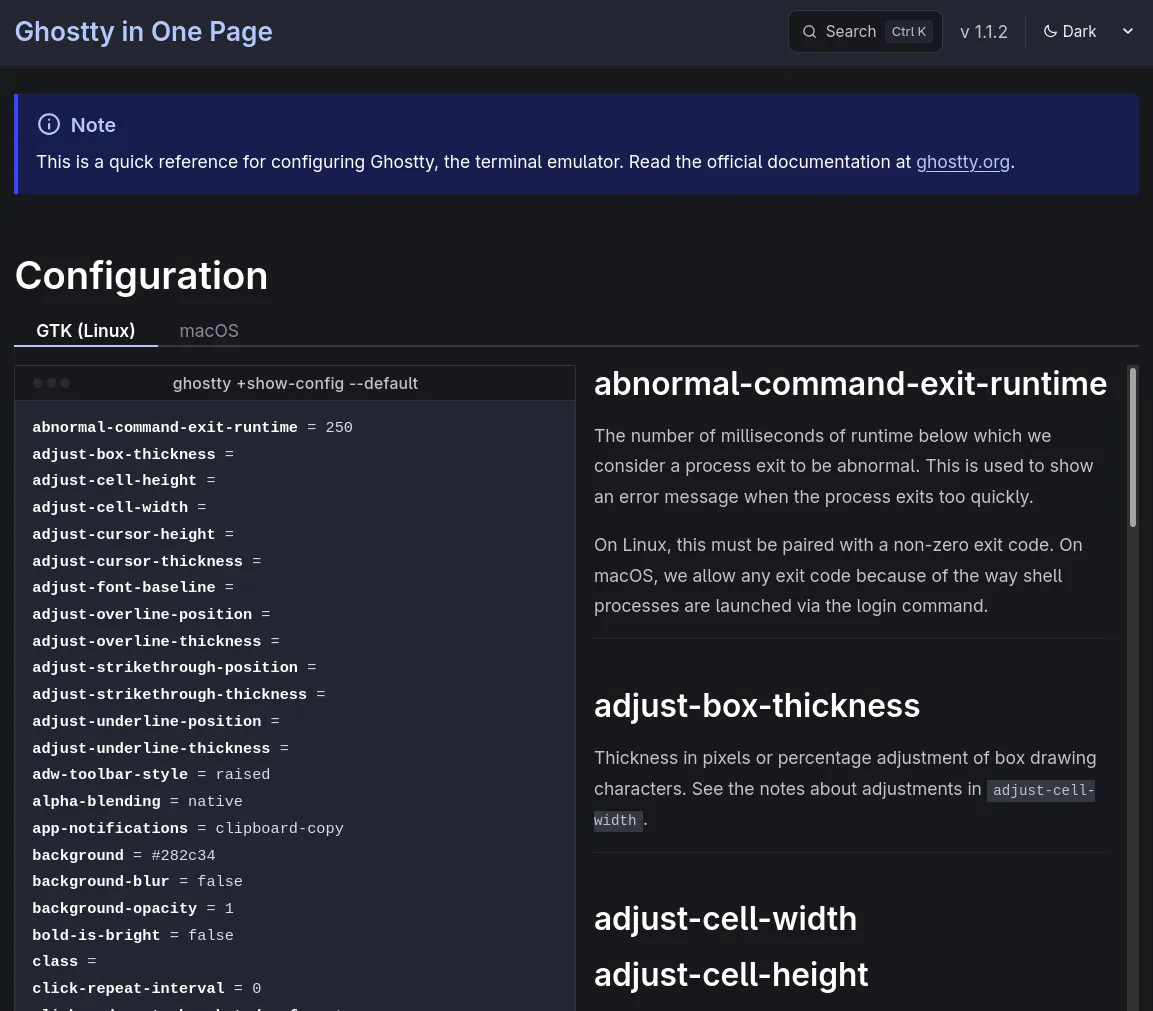Switch to the macOS tab
Image resolution: width=1153 pixels, height=1011 pixels.
click(x=209, y=331)
